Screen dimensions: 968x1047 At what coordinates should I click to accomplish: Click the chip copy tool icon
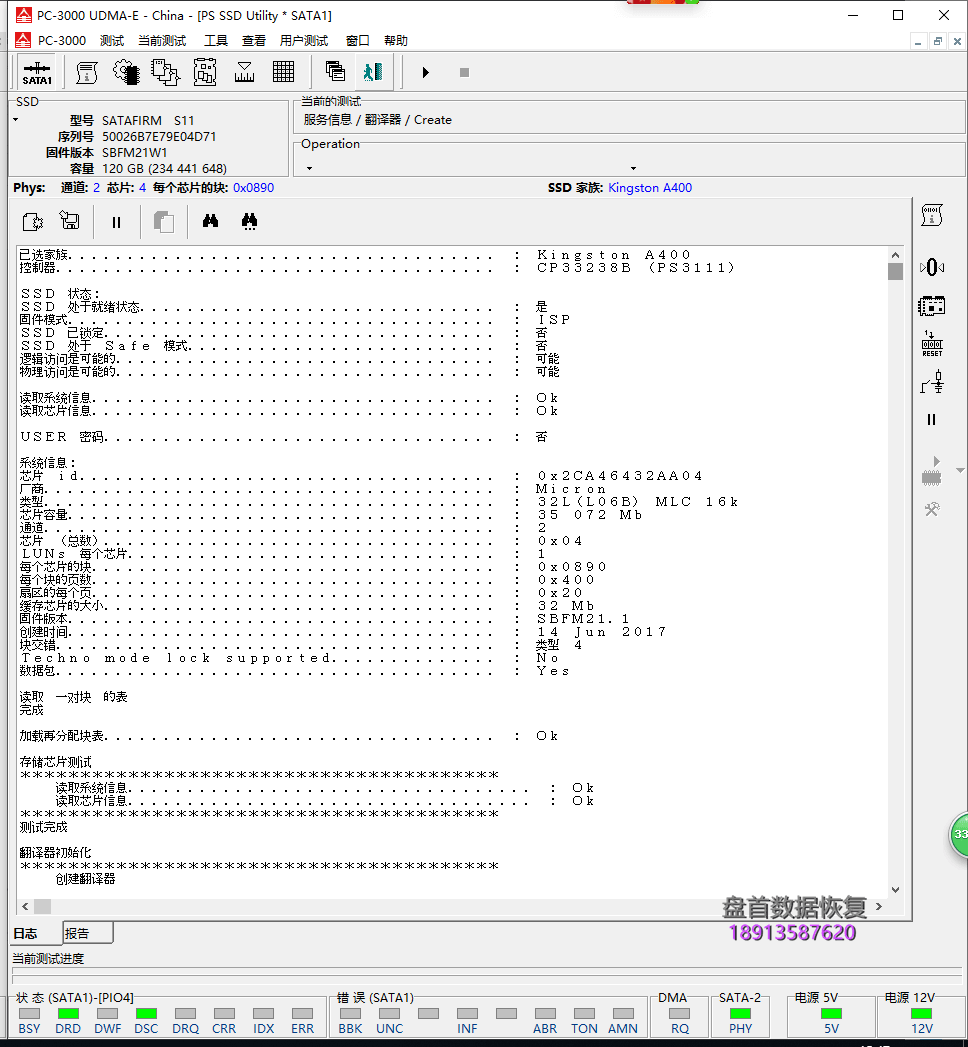coord(165,72)
